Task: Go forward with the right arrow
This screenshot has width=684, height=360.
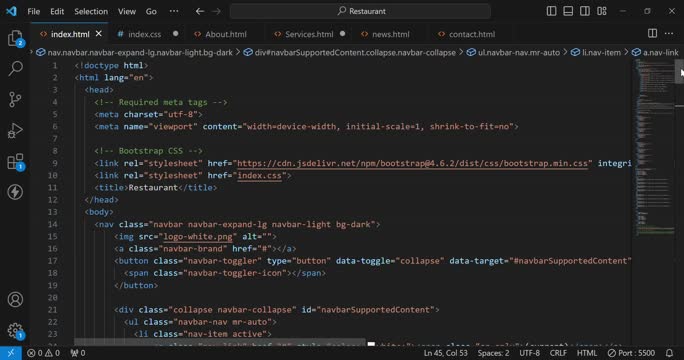Action: [216, 11]
